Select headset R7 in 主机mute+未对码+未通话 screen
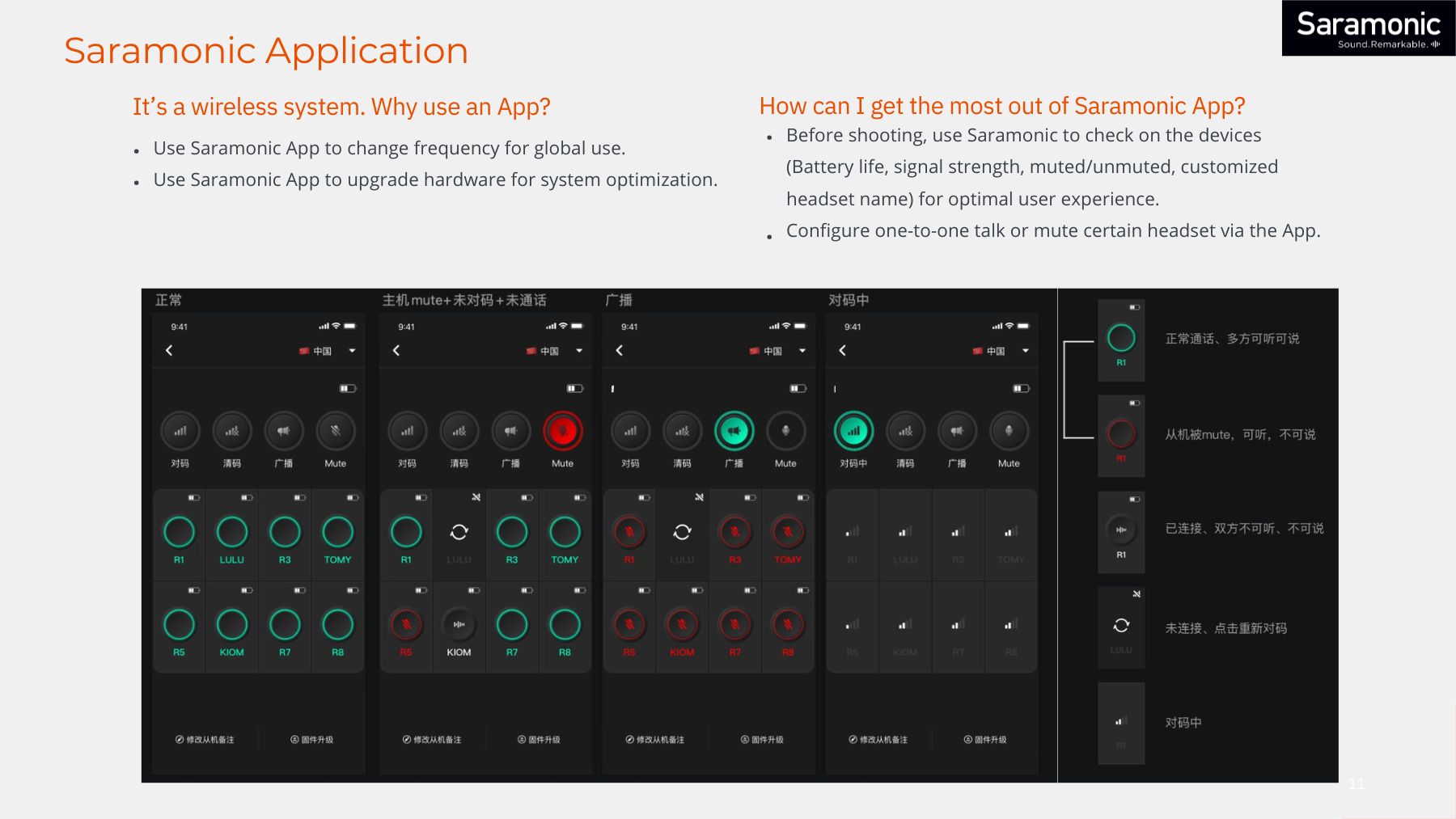1456x819 pixels. tap(512, 624)
